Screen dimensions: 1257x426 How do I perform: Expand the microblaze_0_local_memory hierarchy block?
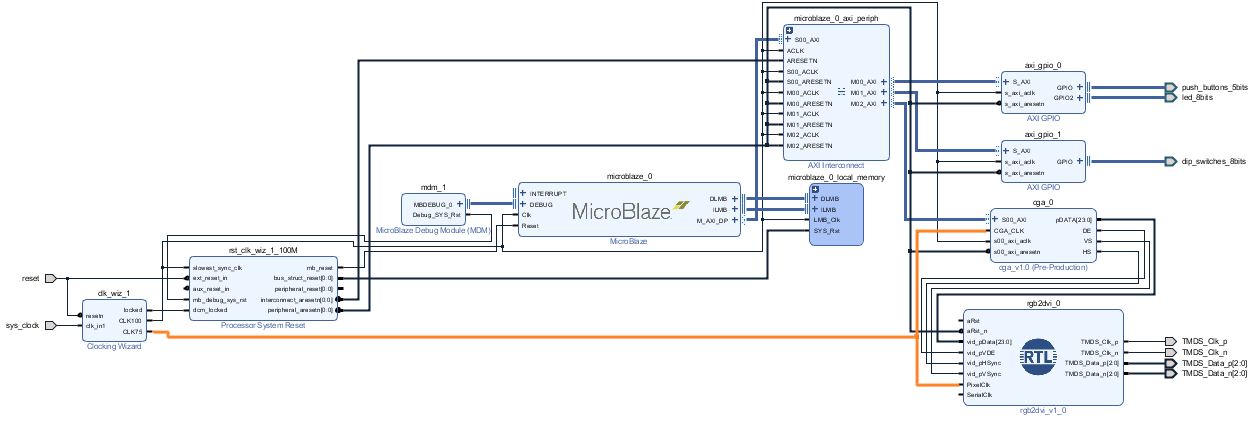(x=815, y=189)
